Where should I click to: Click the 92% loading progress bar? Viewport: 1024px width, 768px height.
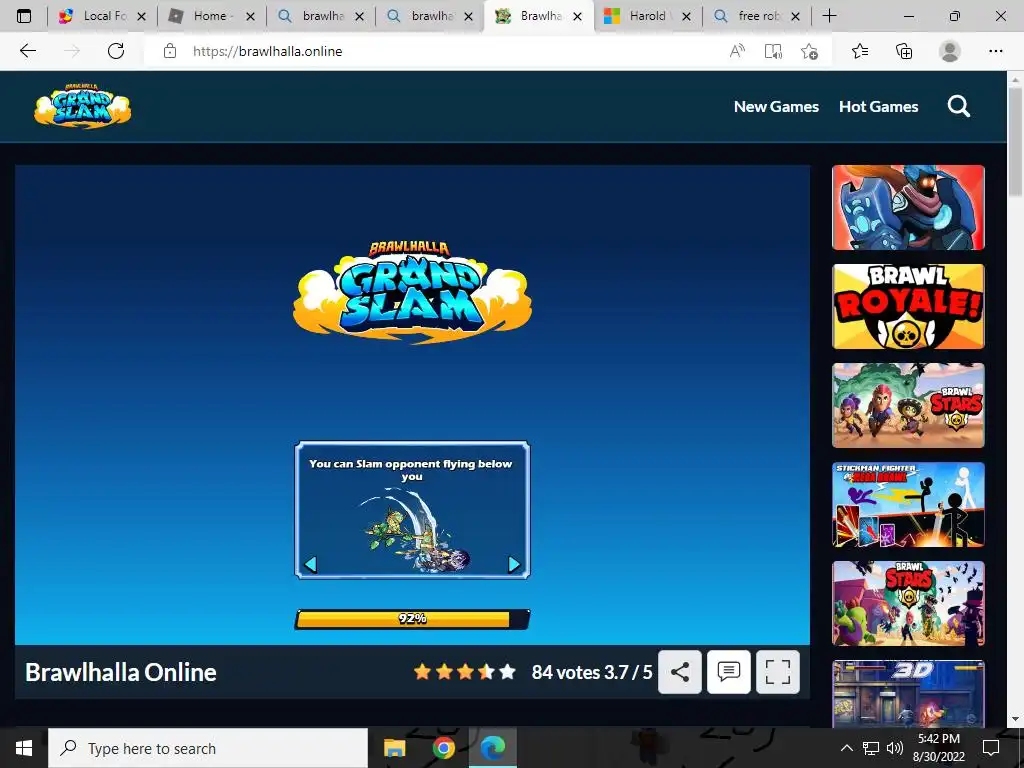(412, 618)
